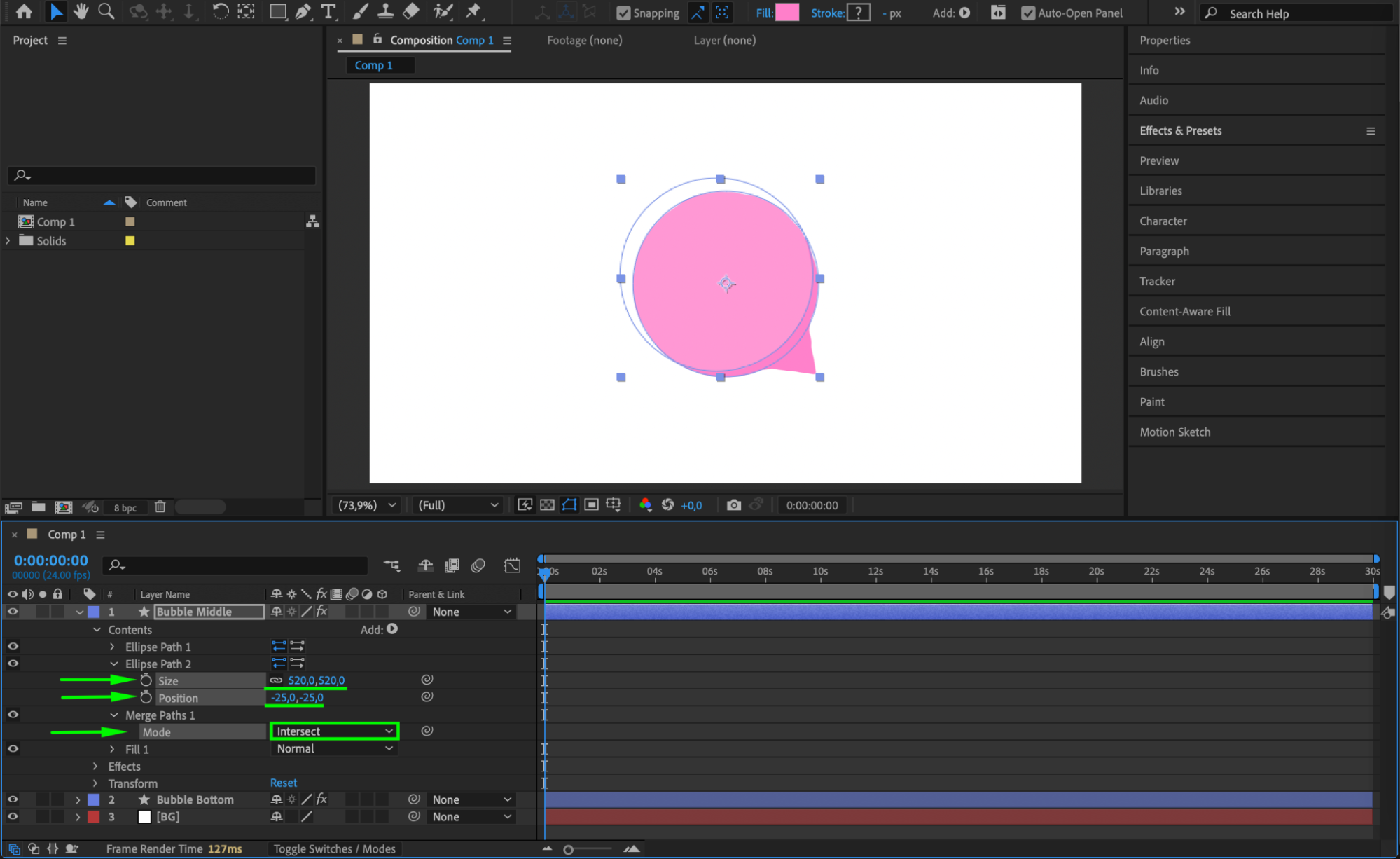Image resolution: width=1400 pixels, height=859 pixels.
Task: Click the Size property stopwatch
Action: [x=146, y=680]
